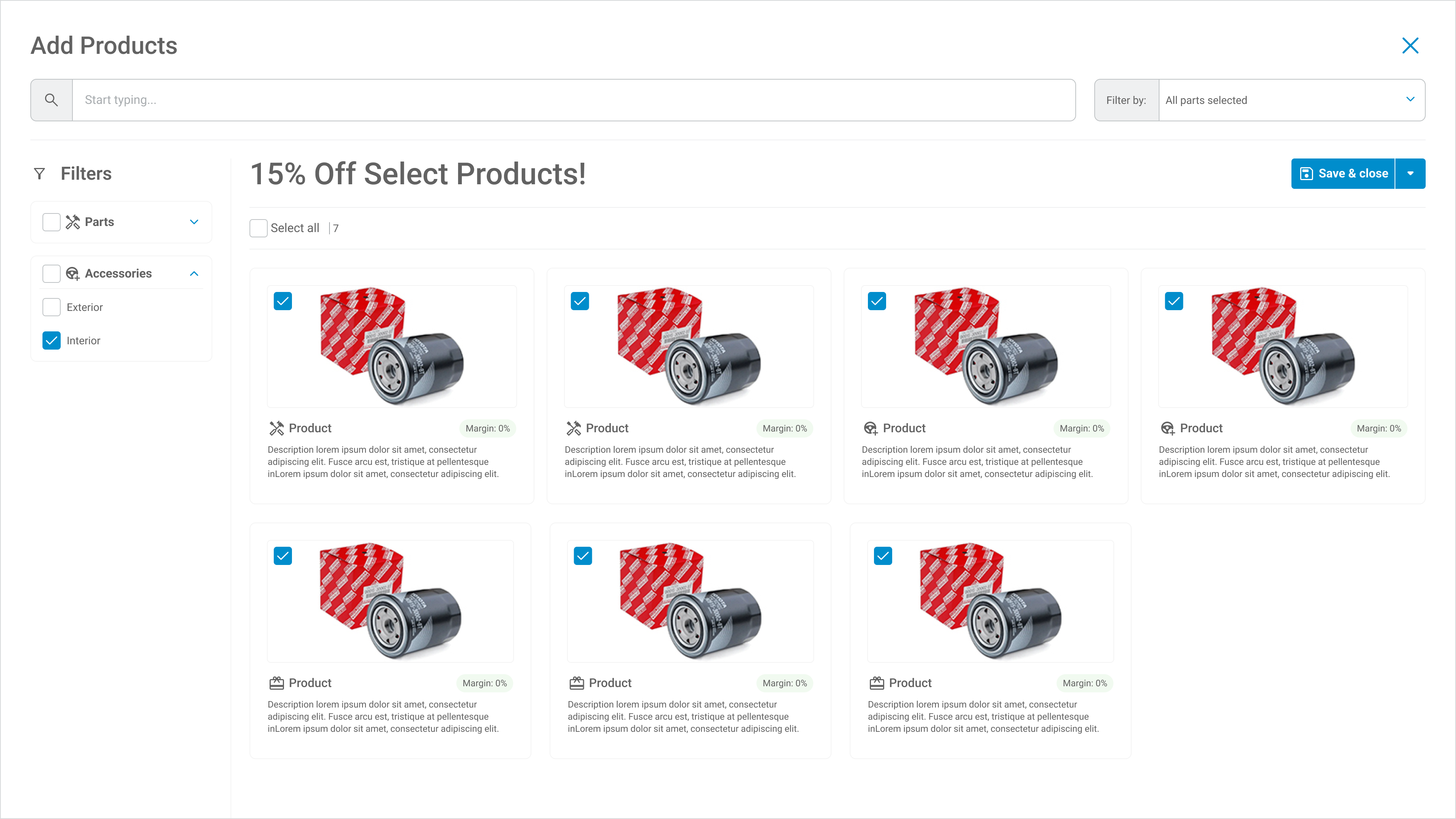Click the Parts tools icon in filters
The width and height of the screenshot is (1456, 819).
tap(72, 222)
